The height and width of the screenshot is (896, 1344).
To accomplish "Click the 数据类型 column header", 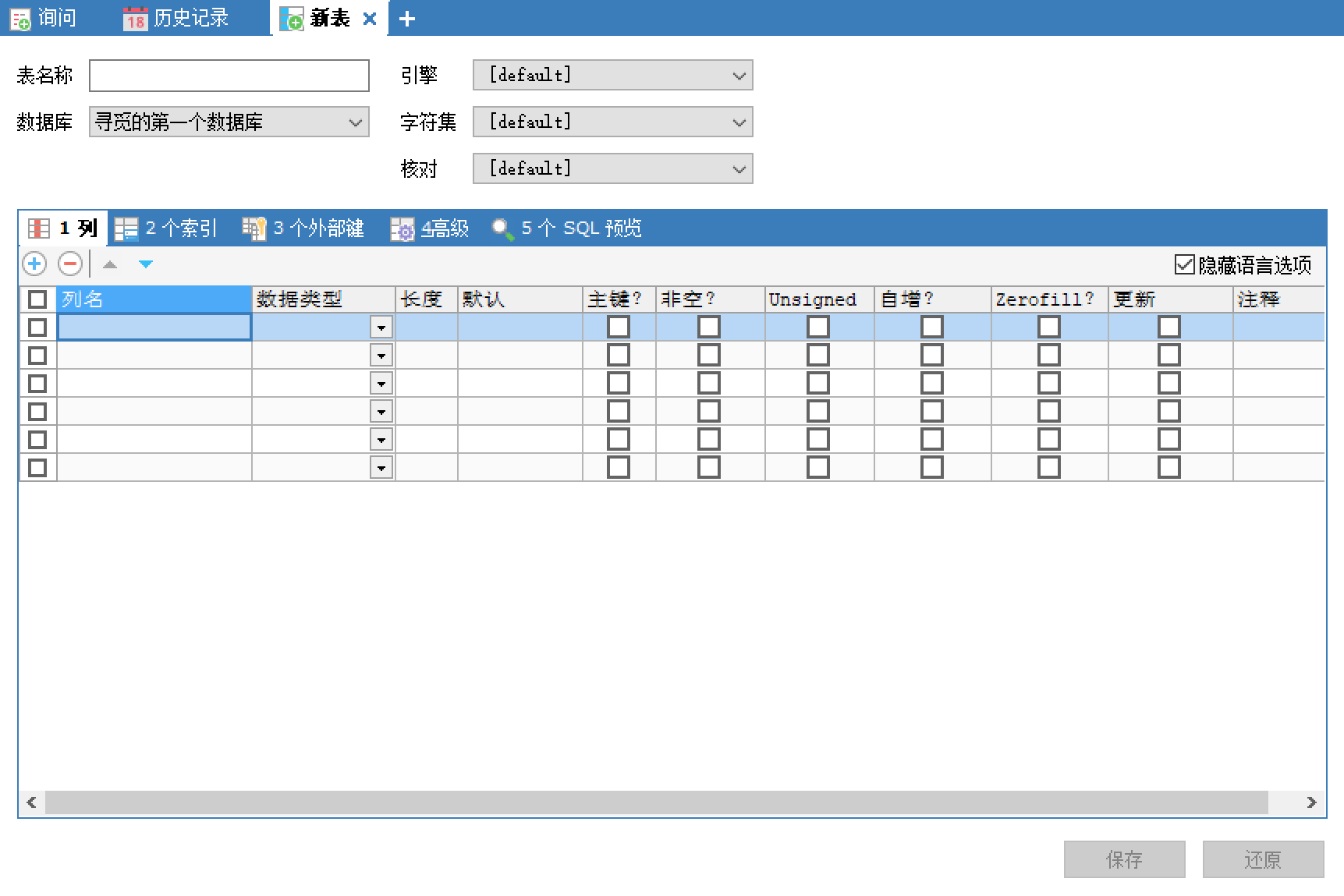I will pos(324,299).
